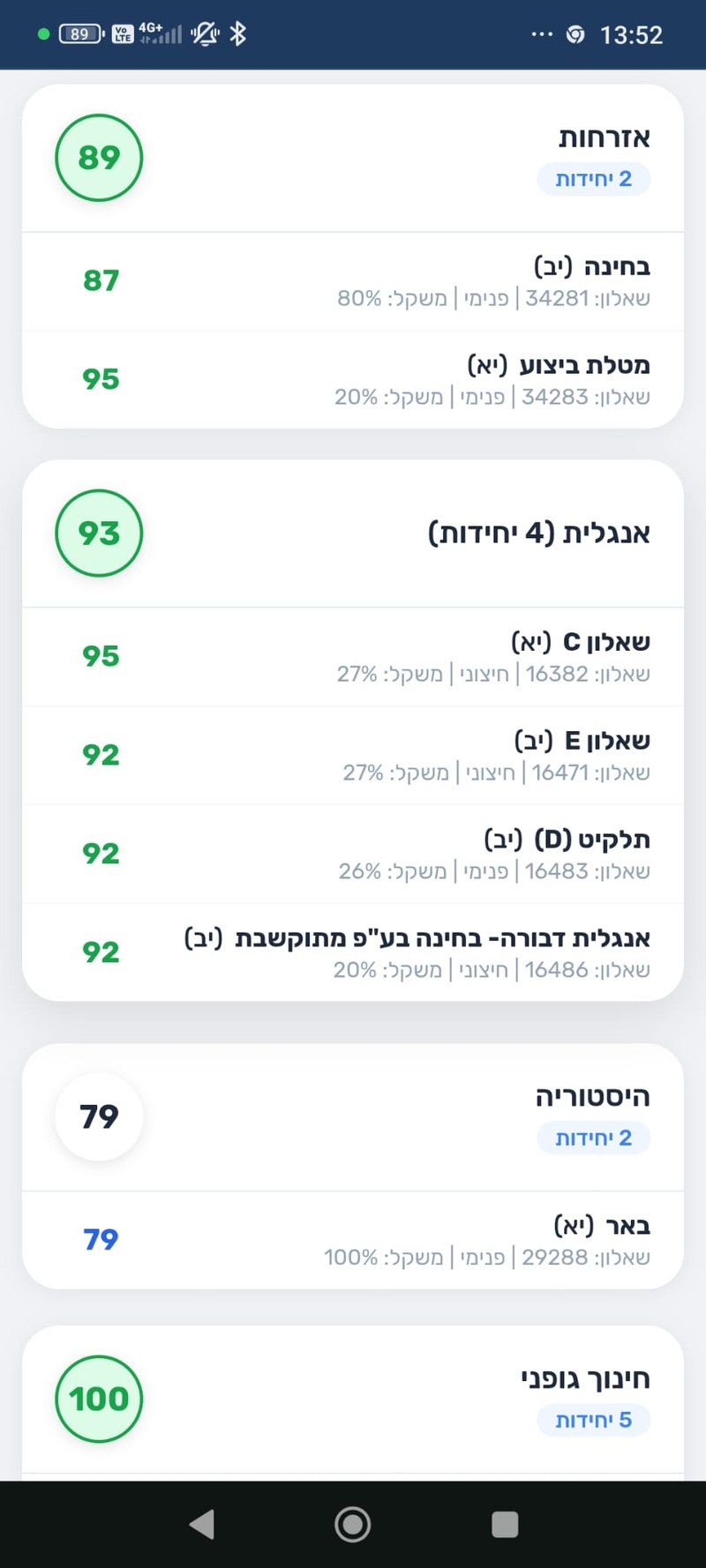Select the green 89 grade circle for אזרחות

coord(98,157)
